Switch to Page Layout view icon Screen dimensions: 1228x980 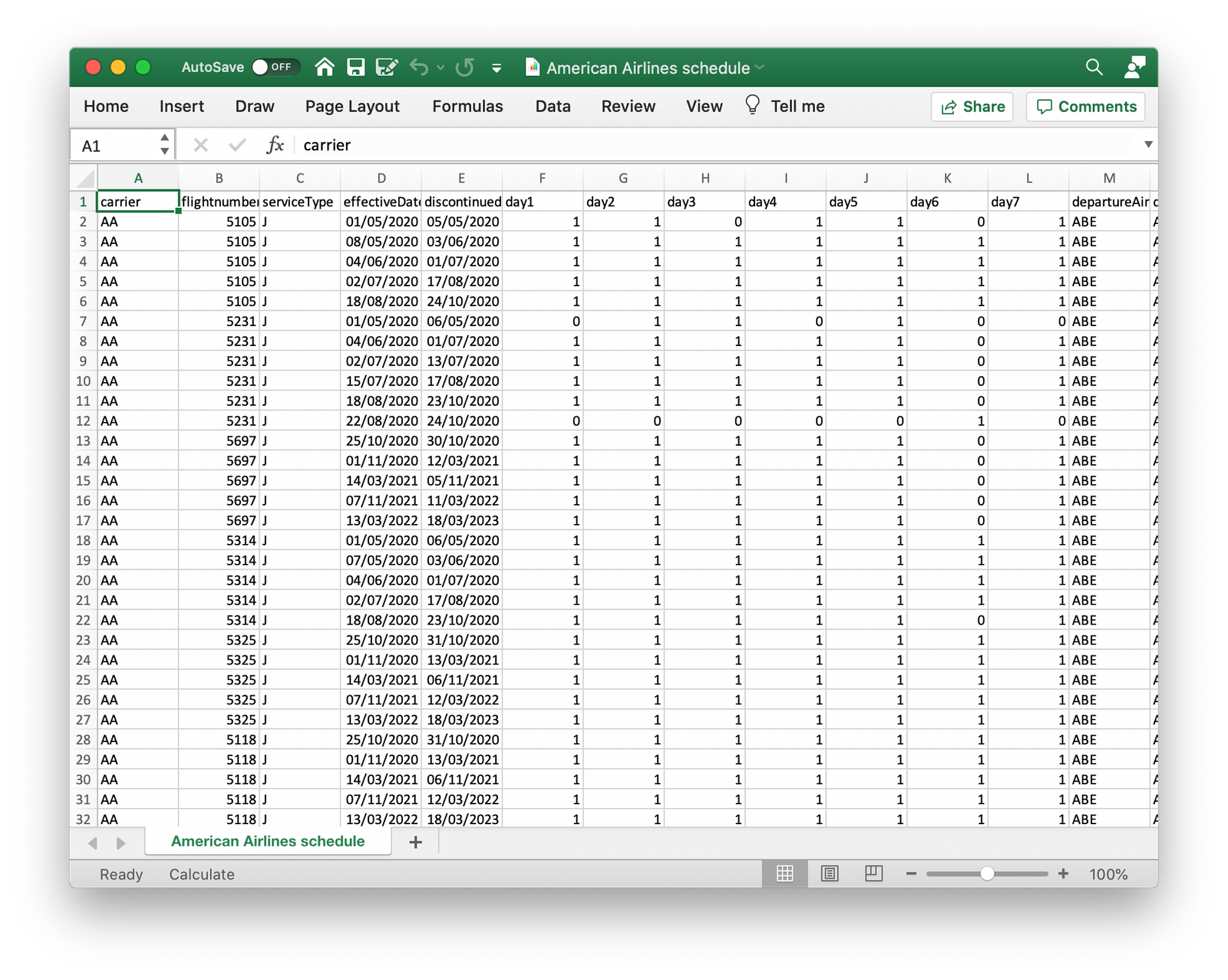click(x=829, y=873)
